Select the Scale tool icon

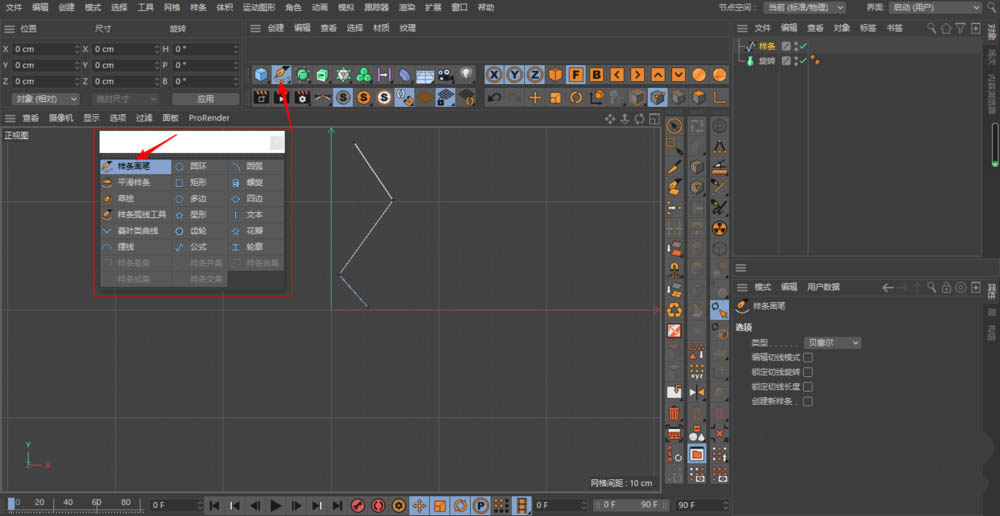[x=555, y=98]
